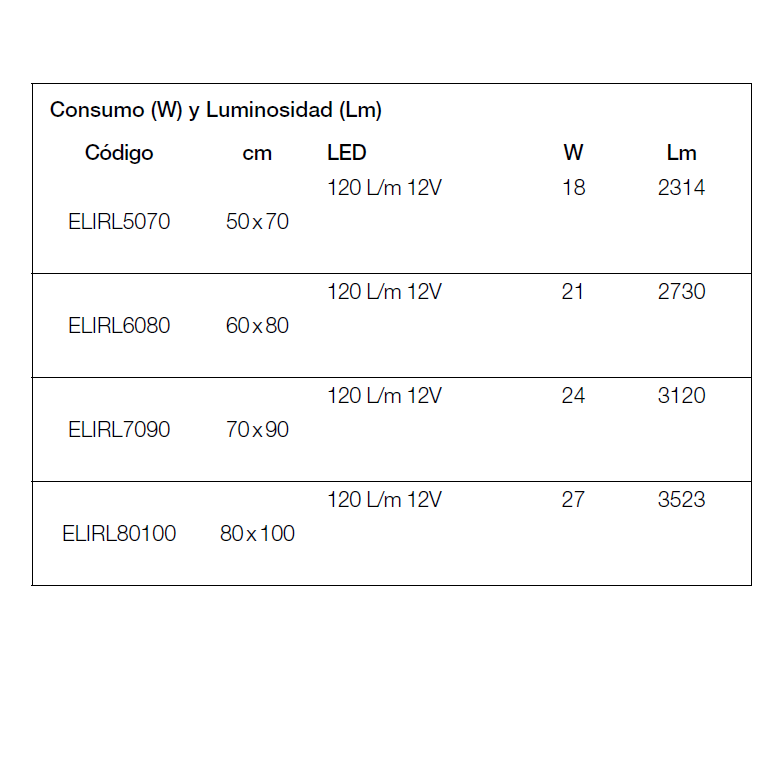Click product code ELIRL7090
The width and height of the screenshot is (779, 768).
119,430
